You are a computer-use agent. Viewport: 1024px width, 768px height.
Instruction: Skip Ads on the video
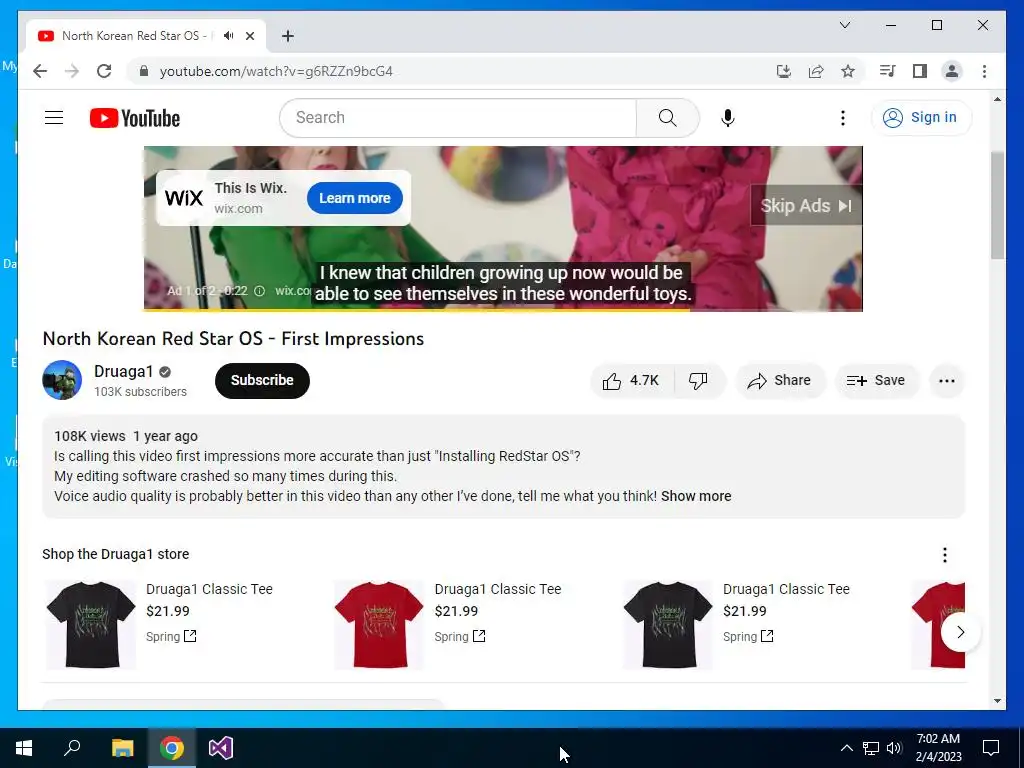click(x=806, y=206)
